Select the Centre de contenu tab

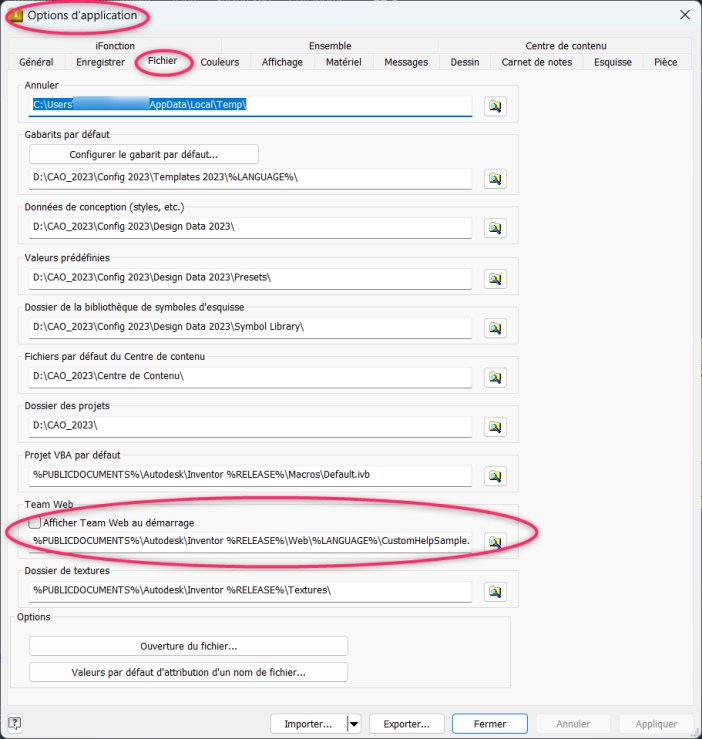pyautogui.click(x=565, y=45)
